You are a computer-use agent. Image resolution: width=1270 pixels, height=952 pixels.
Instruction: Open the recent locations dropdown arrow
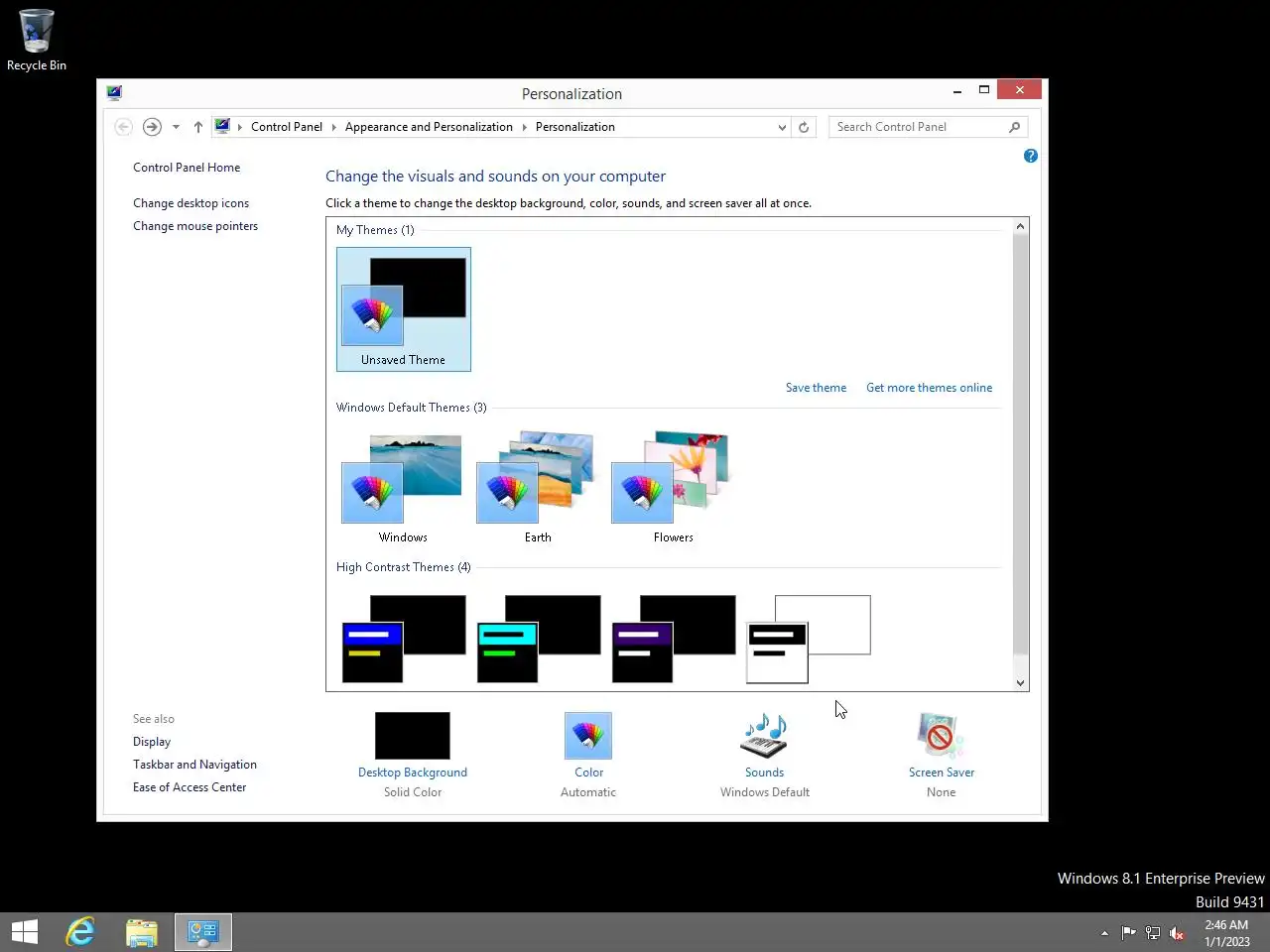click(176, 127)
